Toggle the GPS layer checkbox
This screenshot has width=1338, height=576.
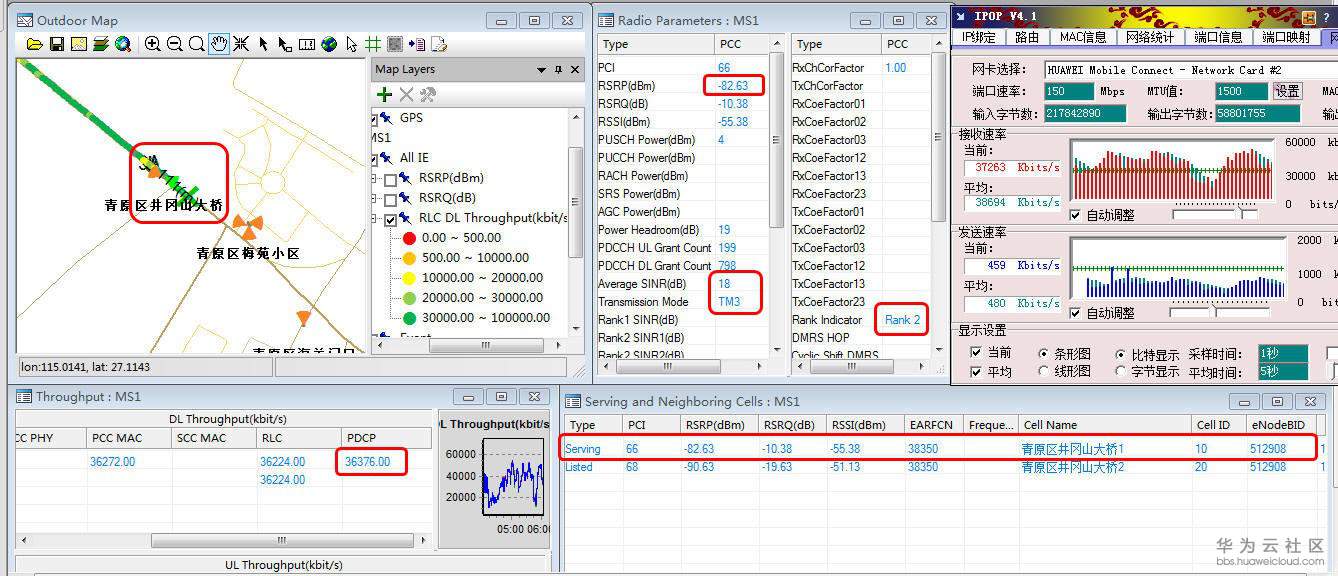tap(374, 118)
